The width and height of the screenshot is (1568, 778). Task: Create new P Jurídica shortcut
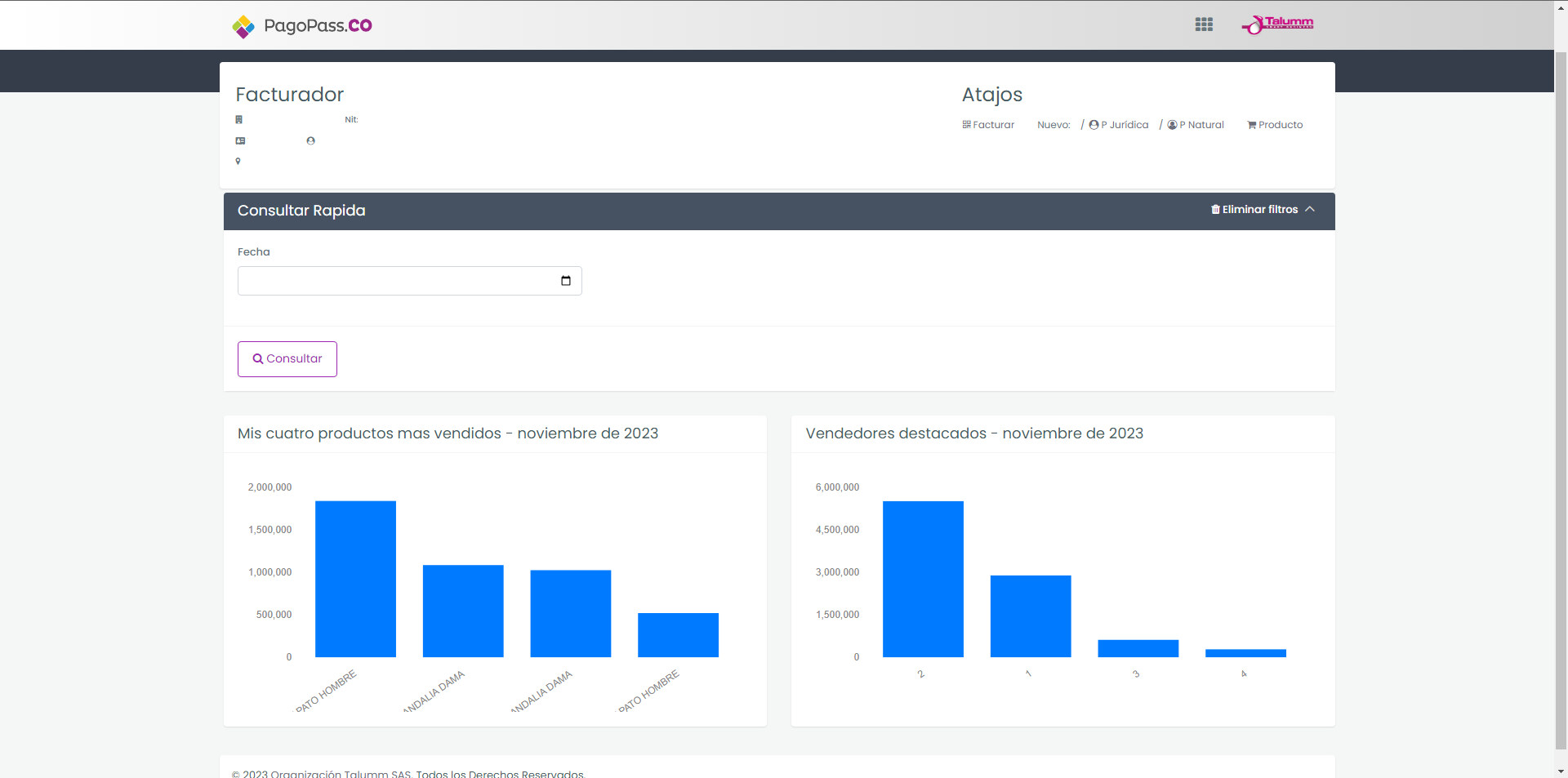(1119, 125)
